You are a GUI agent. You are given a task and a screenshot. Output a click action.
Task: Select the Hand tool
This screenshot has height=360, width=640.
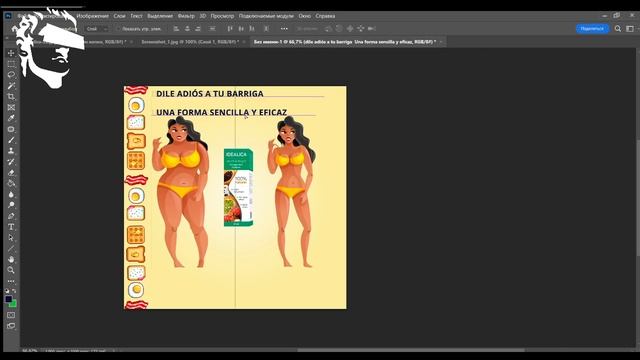(x=11, y=259)
